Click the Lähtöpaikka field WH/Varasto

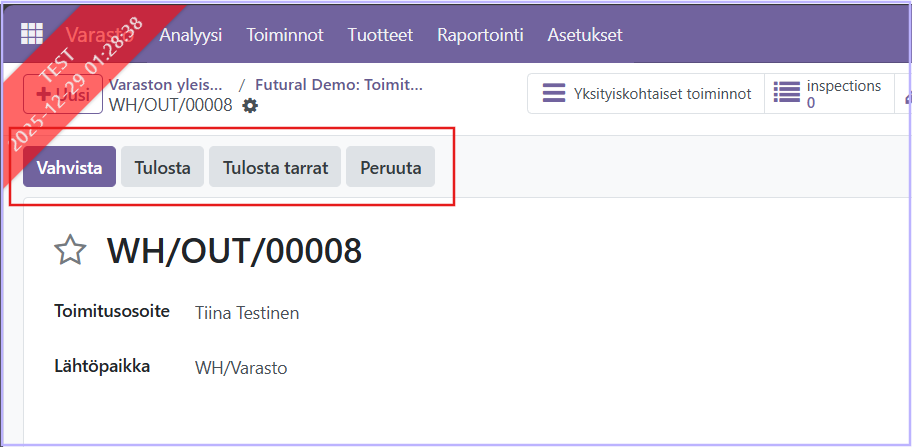(241, 368)
